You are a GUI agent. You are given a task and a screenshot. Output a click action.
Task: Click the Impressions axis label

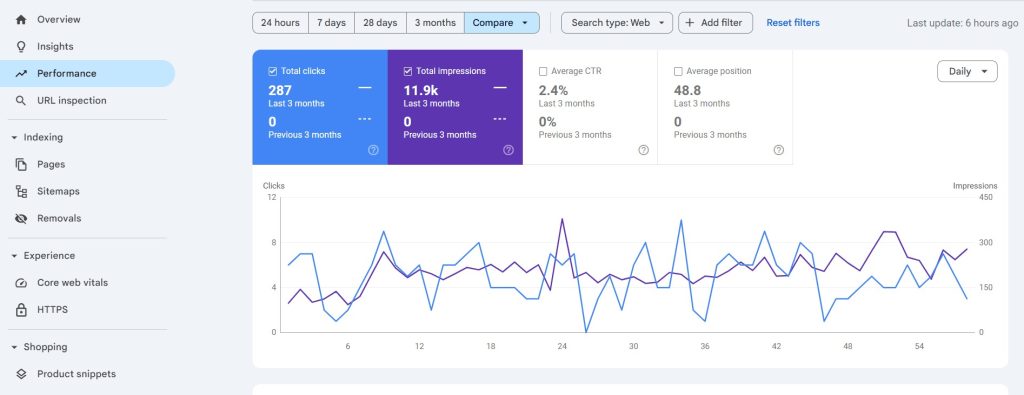click(975, 186)
